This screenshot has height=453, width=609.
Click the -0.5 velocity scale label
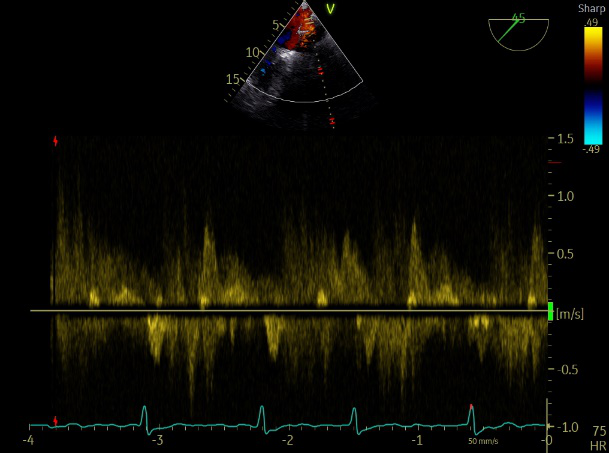pos(566,370)
